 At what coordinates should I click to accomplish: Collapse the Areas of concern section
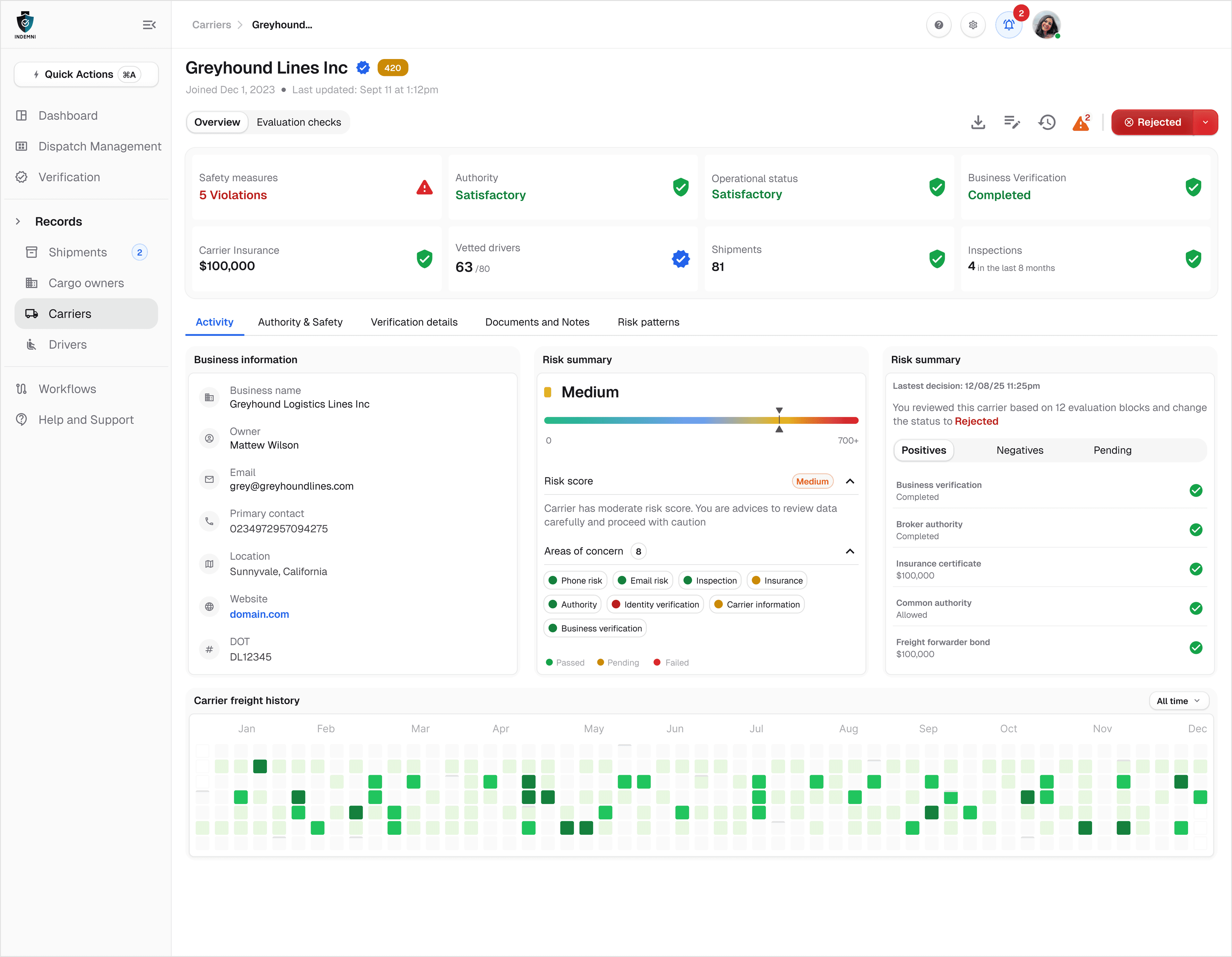coord(850,551)
